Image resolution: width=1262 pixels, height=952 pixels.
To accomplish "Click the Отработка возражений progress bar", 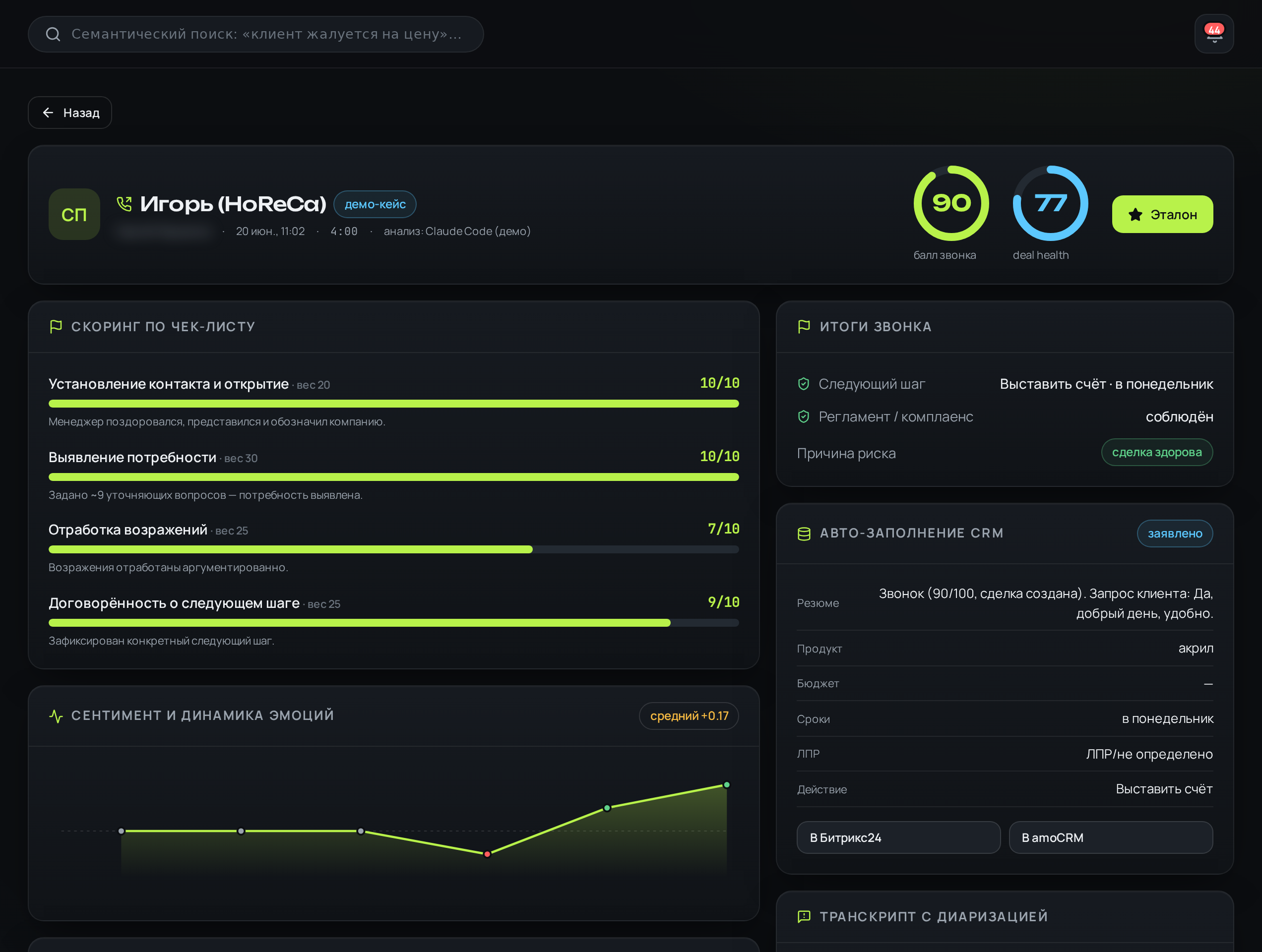I will [x=394, y=549].
